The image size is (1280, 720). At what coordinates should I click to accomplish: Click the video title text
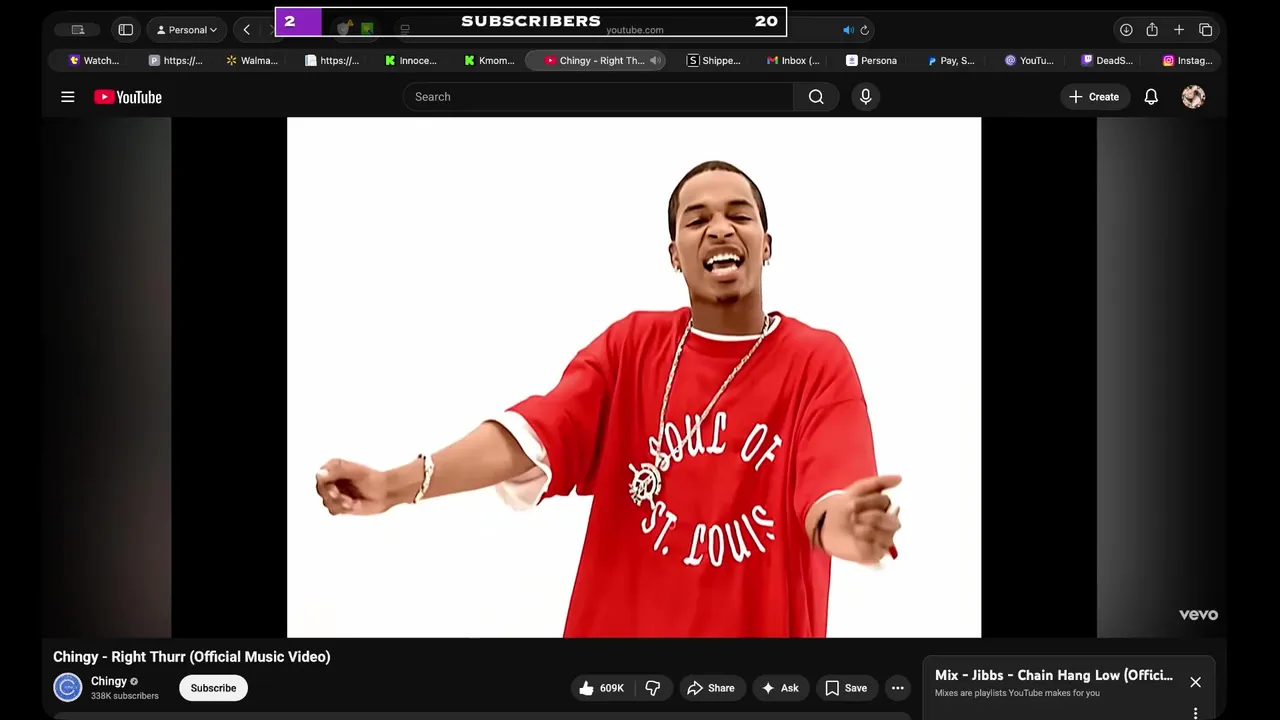pyautogui.click(x=192, y=657)
